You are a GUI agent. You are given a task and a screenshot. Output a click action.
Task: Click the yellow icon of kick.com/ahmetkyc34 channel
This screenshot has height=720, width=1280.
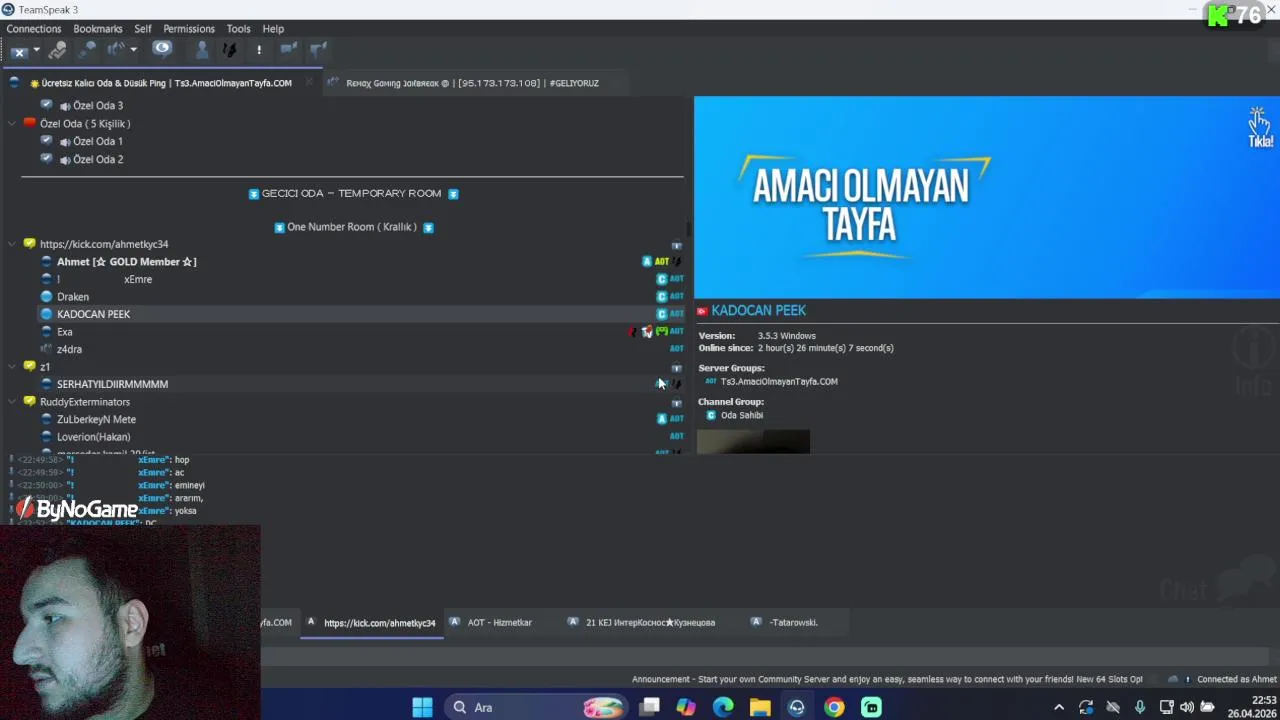[x=29, y=244]
